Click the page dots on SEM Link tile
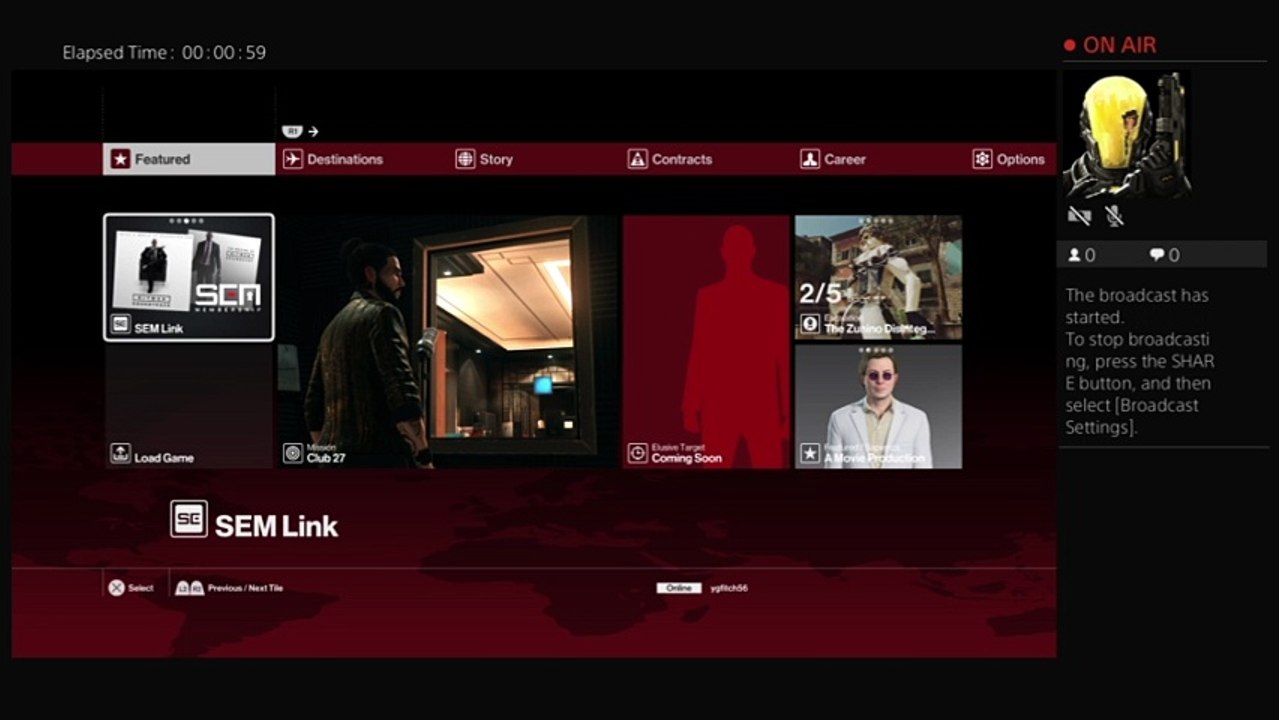 [x=187, y=221]
